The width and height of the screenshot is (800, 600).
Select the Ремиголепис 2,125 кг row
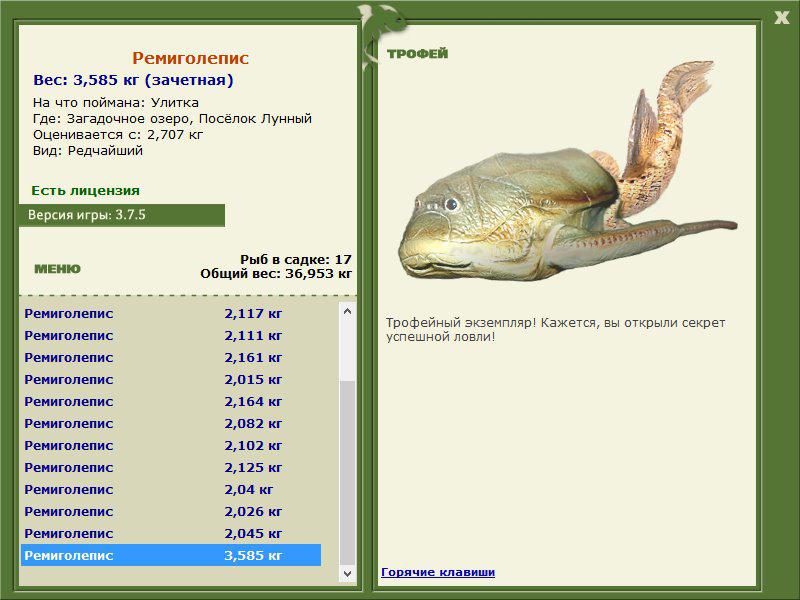point(171,467)
